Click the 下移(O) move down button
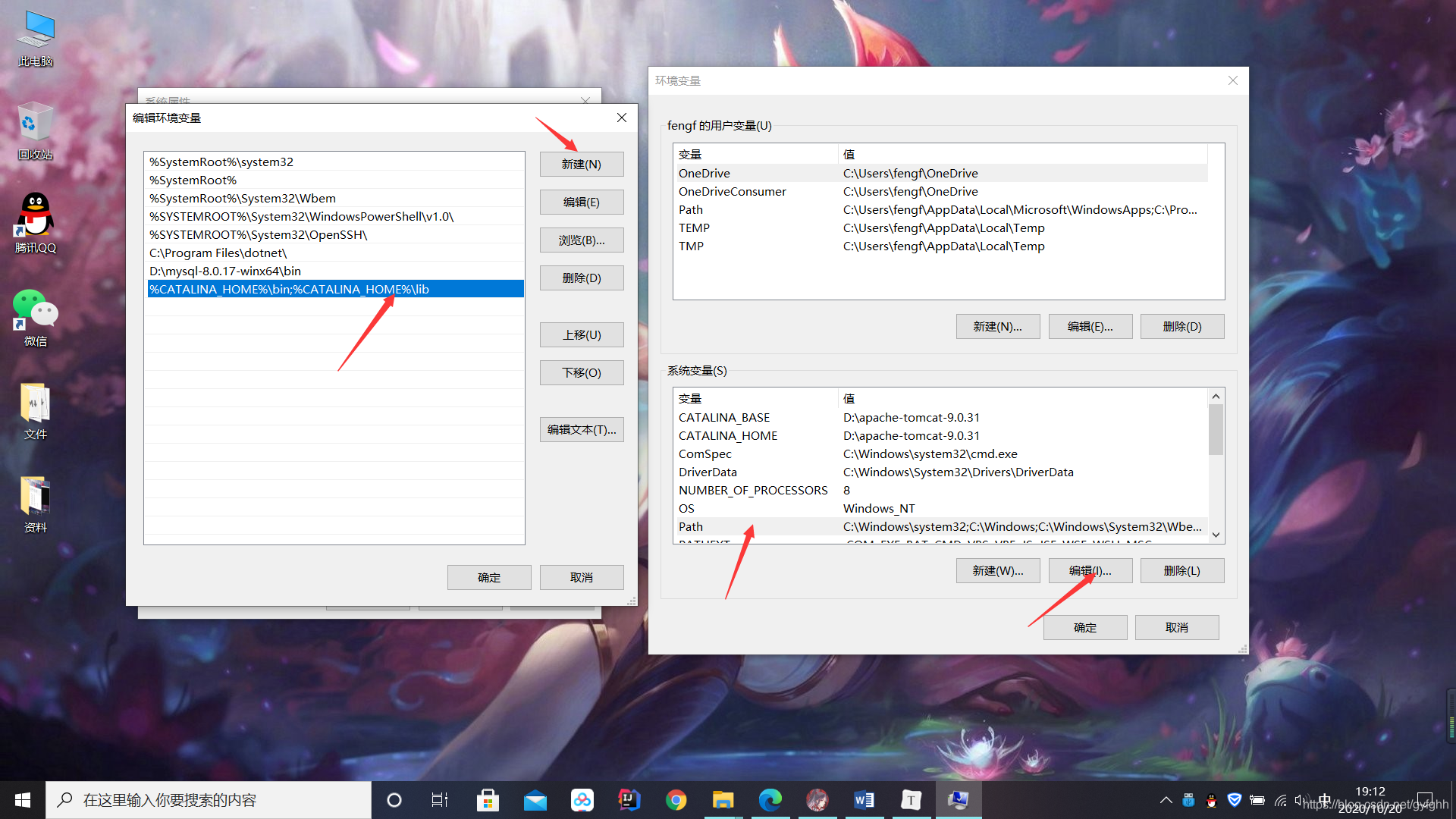This screenshot has height=819, width=1456. click(582, 373)
